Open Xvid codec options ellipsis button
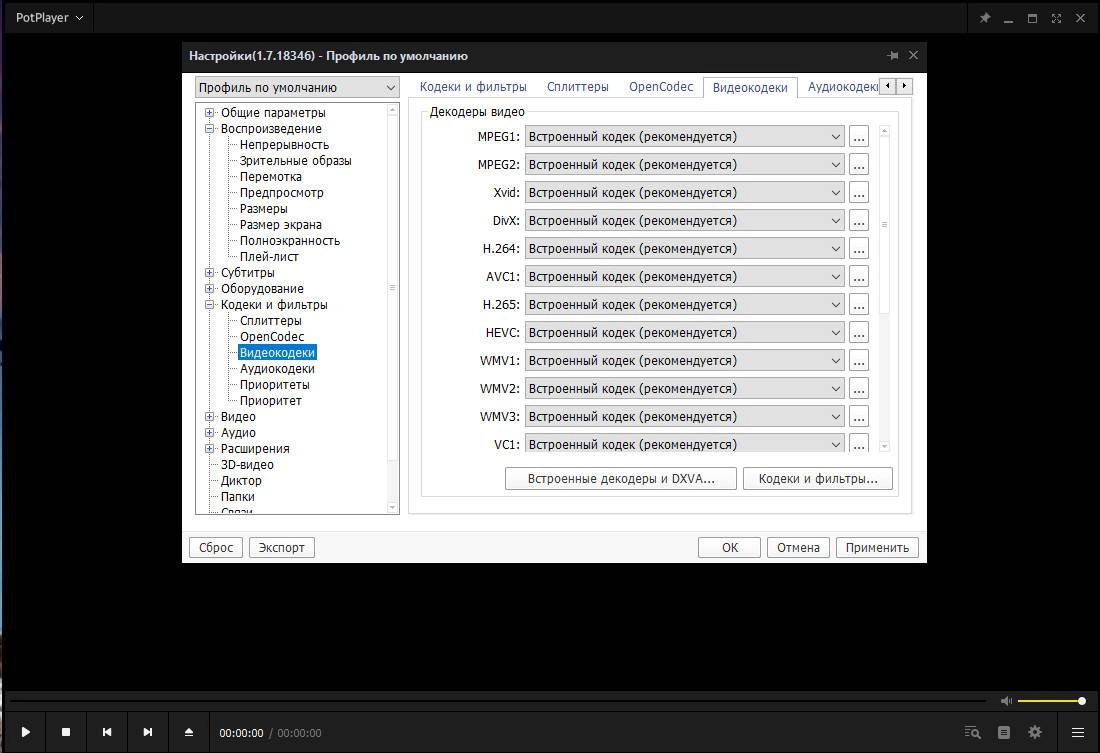This screenshot has width=1100, height=753. click(x=859, y=193)
